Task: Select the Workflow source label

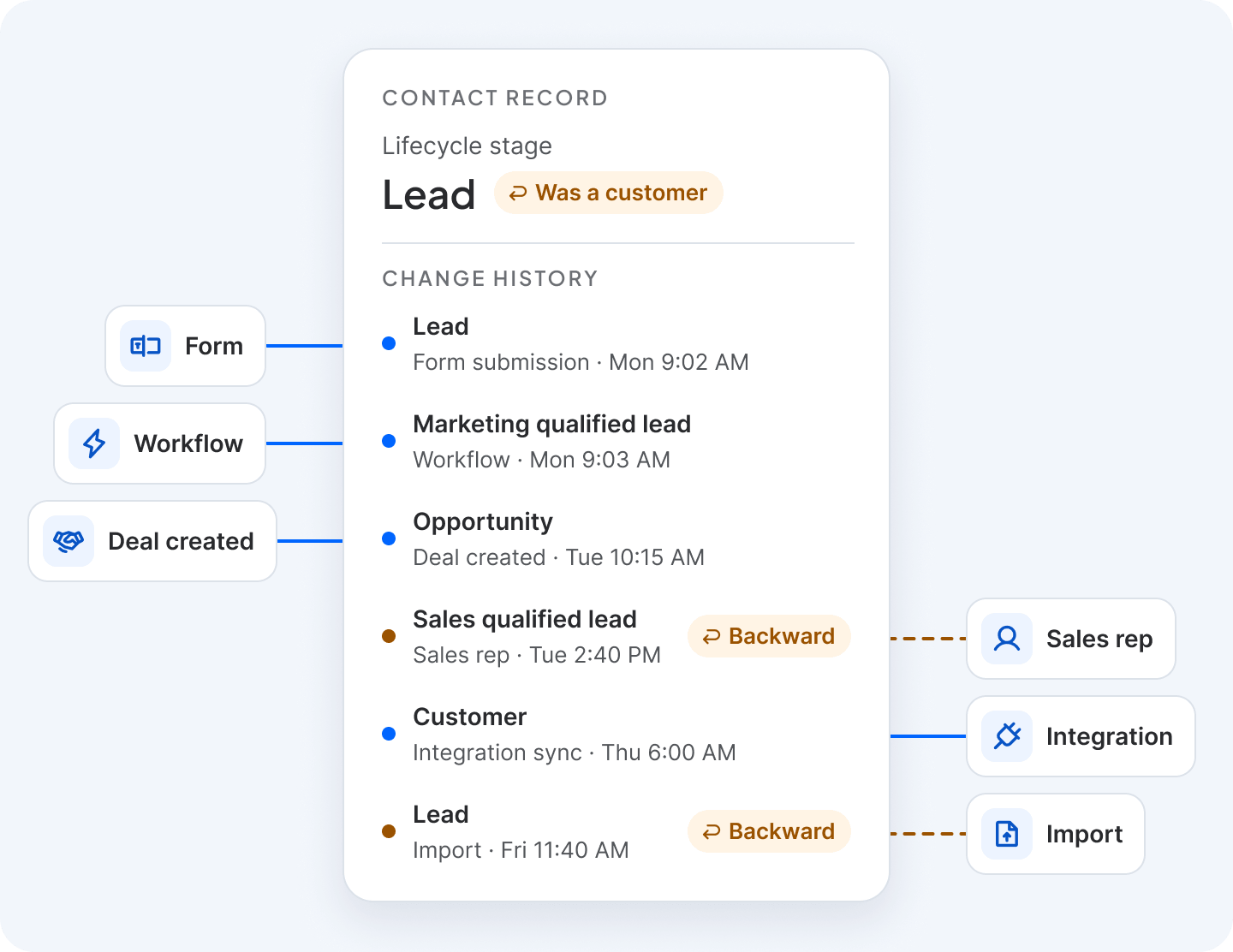Action: pyautogui.click(x=188, y=443)
